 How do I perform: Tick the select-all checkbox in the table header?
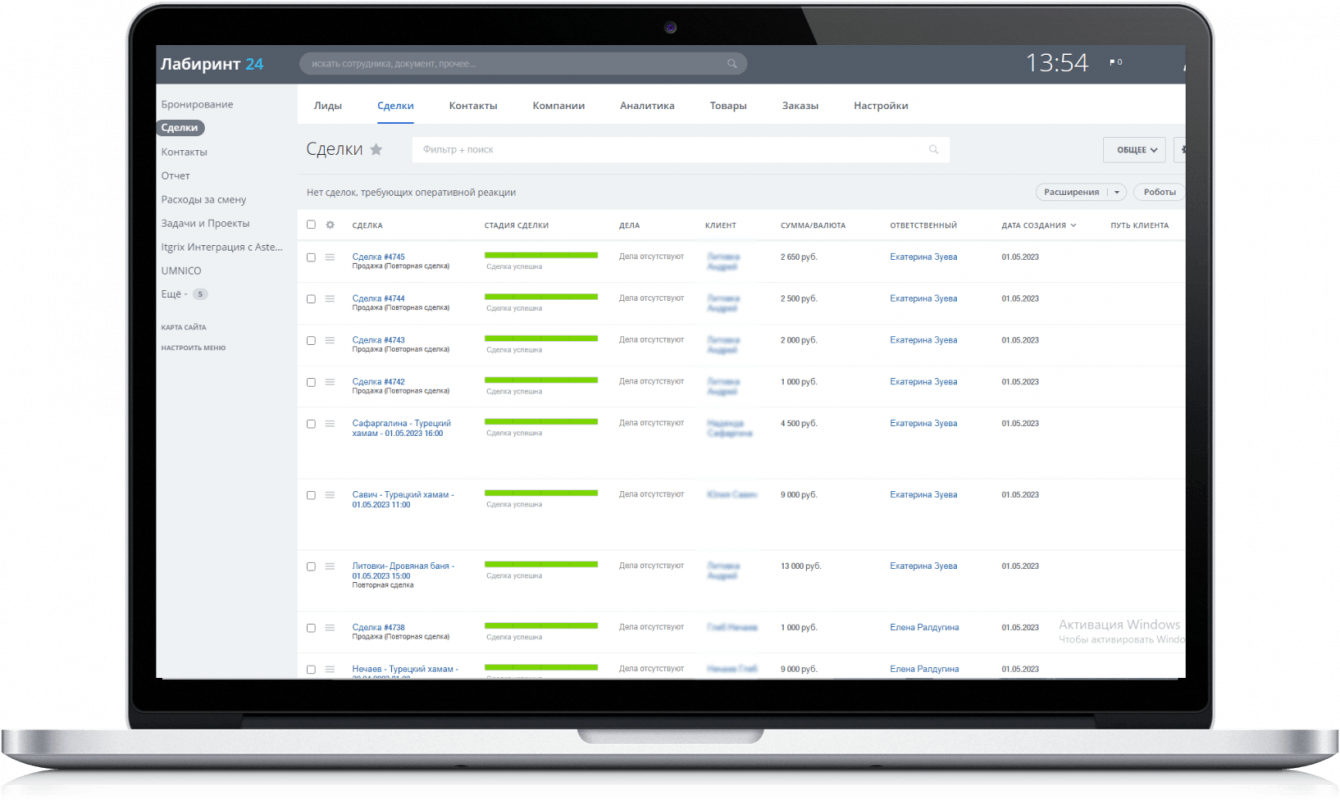click(311, 225)
